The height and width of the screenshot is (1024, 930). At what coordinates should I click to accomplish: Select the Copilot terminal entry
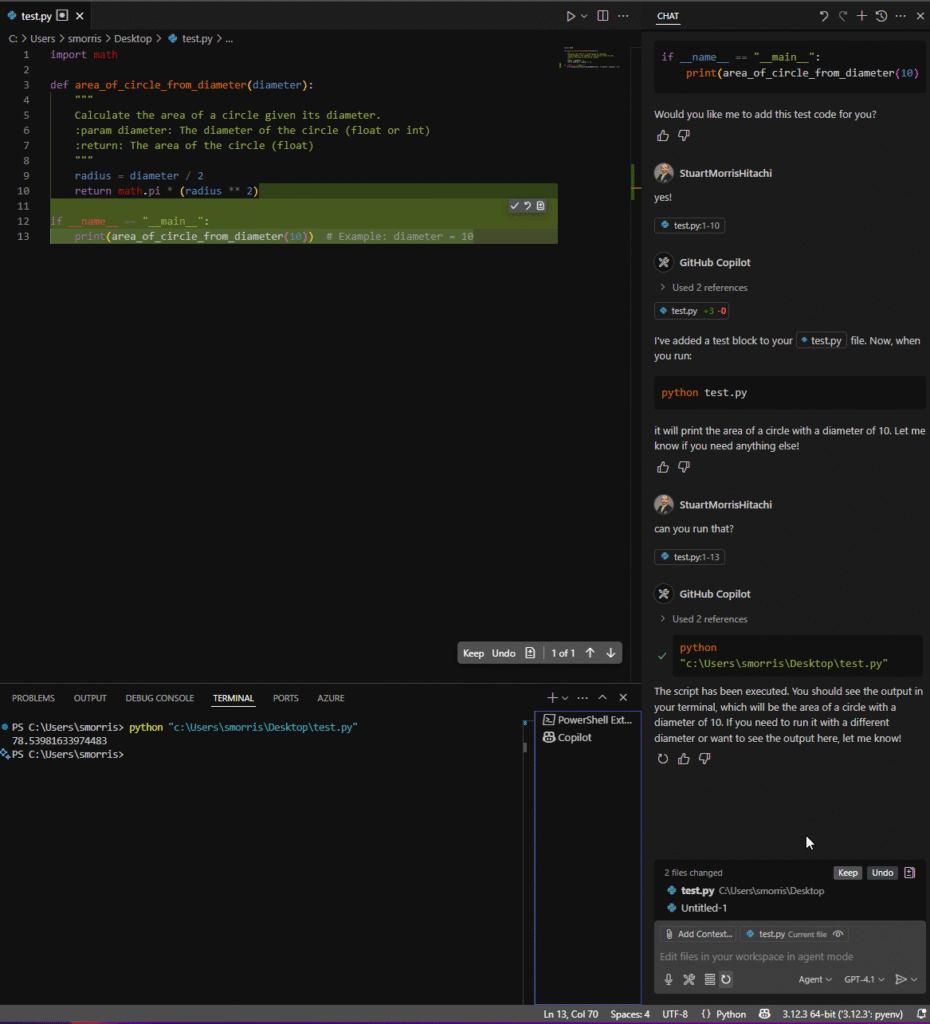click(x=588, y=737)
